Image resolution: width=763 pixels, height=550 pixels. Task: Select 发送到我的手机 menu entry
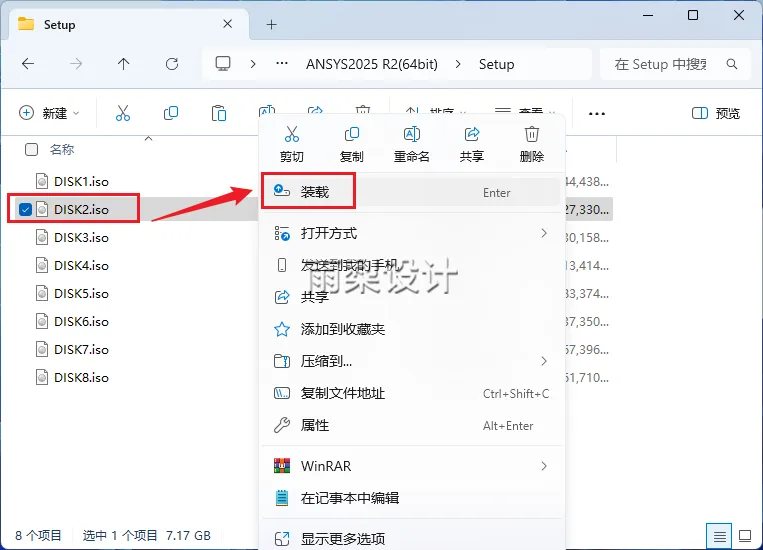click(412, 265)
